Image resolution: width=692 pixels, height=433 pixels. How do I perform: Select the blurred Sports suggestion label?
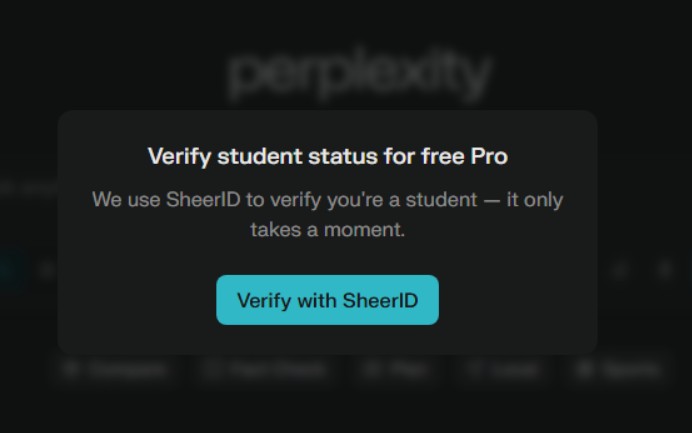[x=630, y=370]
